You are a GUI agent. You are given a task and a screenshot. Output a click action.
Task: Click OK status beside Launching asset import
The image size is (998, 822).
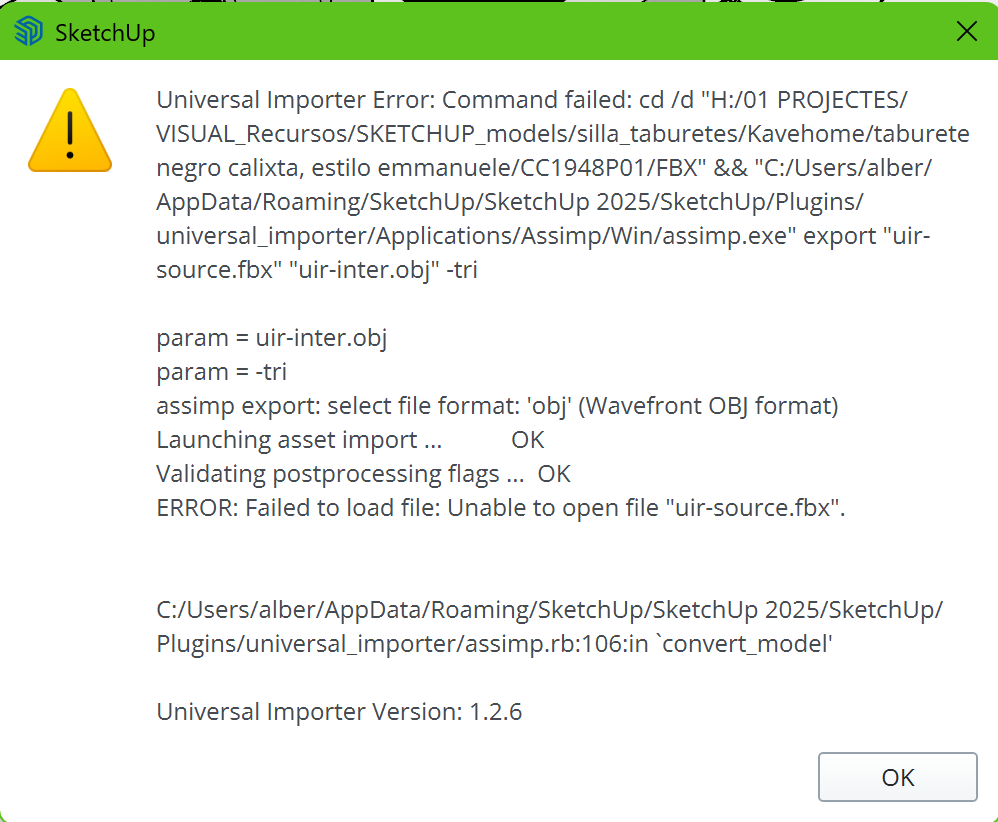pos(528,440)
